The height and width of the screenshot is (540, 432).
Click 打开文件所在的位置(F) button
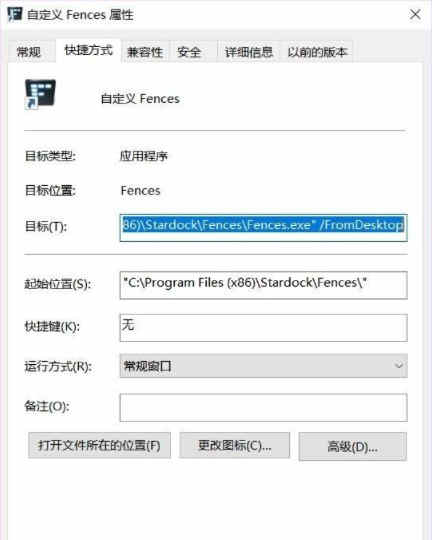click(99, 446)
